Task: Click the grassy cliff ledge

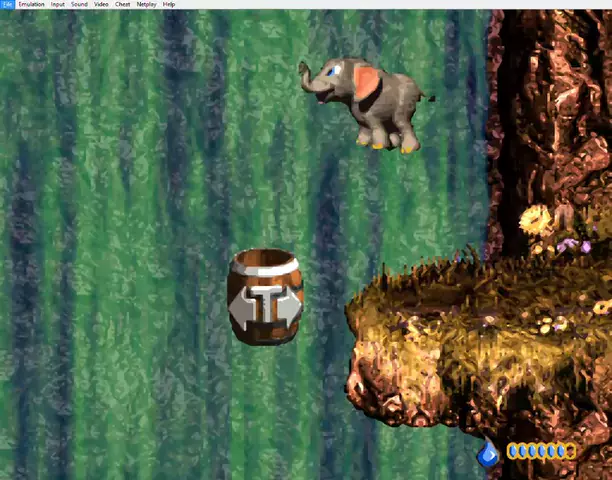Action: click(x=480, y=310)
